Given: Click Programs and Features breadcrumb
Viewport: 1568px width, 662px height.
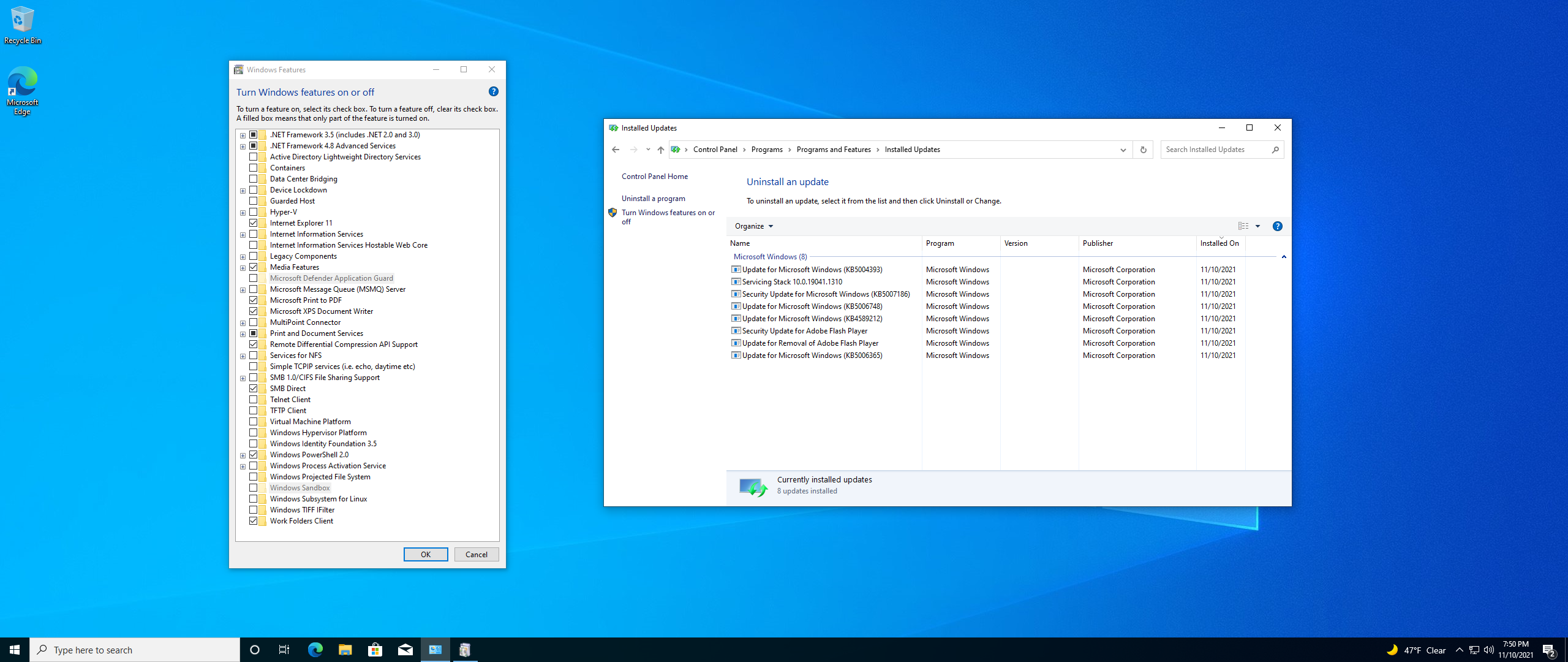Looking at the screenshot, I should pyautogui.click(x=834, y=150).
